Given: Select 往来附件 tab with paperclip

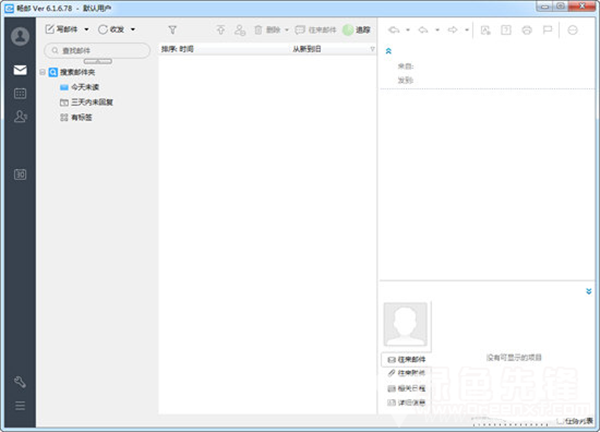Looking at the screenshot, I should coord(406,373).
